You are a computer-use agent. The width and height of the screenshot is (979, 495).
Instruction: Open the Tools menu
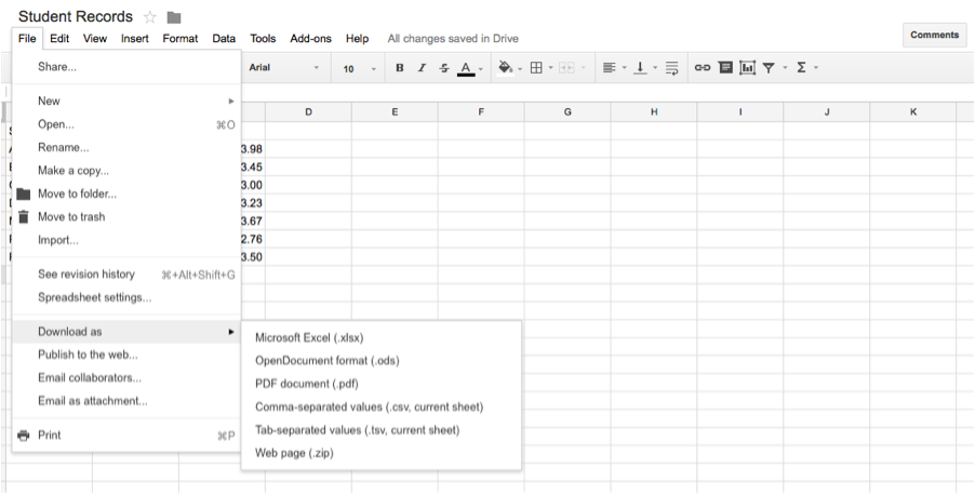[263, 39]
